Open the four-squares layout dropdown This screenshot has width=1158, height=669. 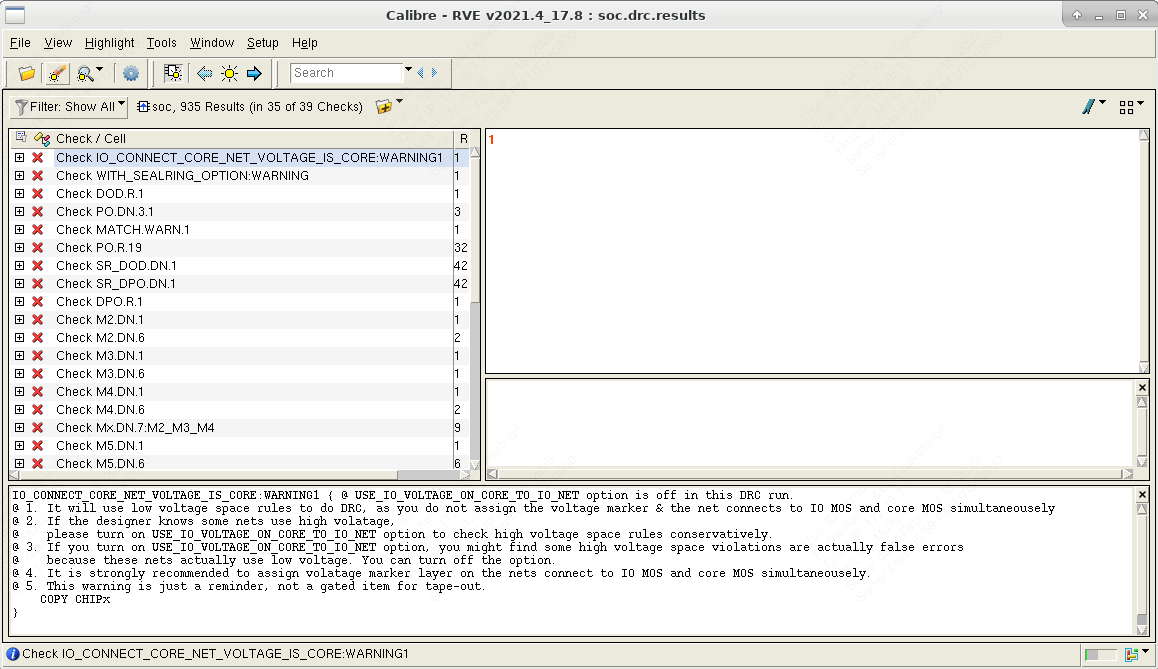coord(1131,106)
